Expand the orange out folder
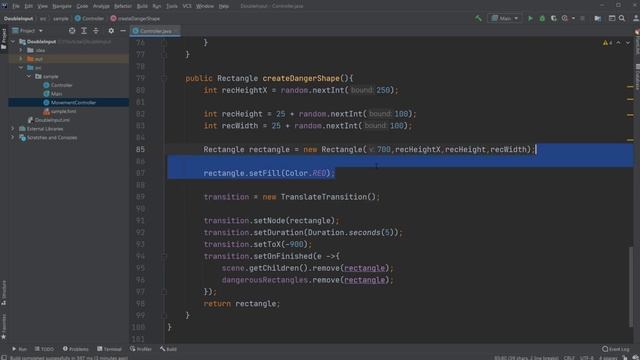This screenshot has width=640, height=360. tap(21, 59)
